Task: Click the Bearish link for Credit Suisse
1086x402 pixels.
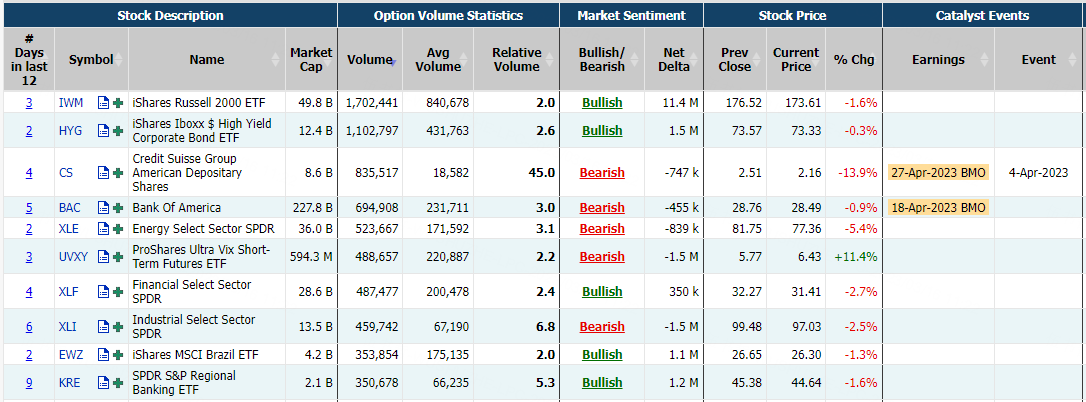Action: [602, 173]
